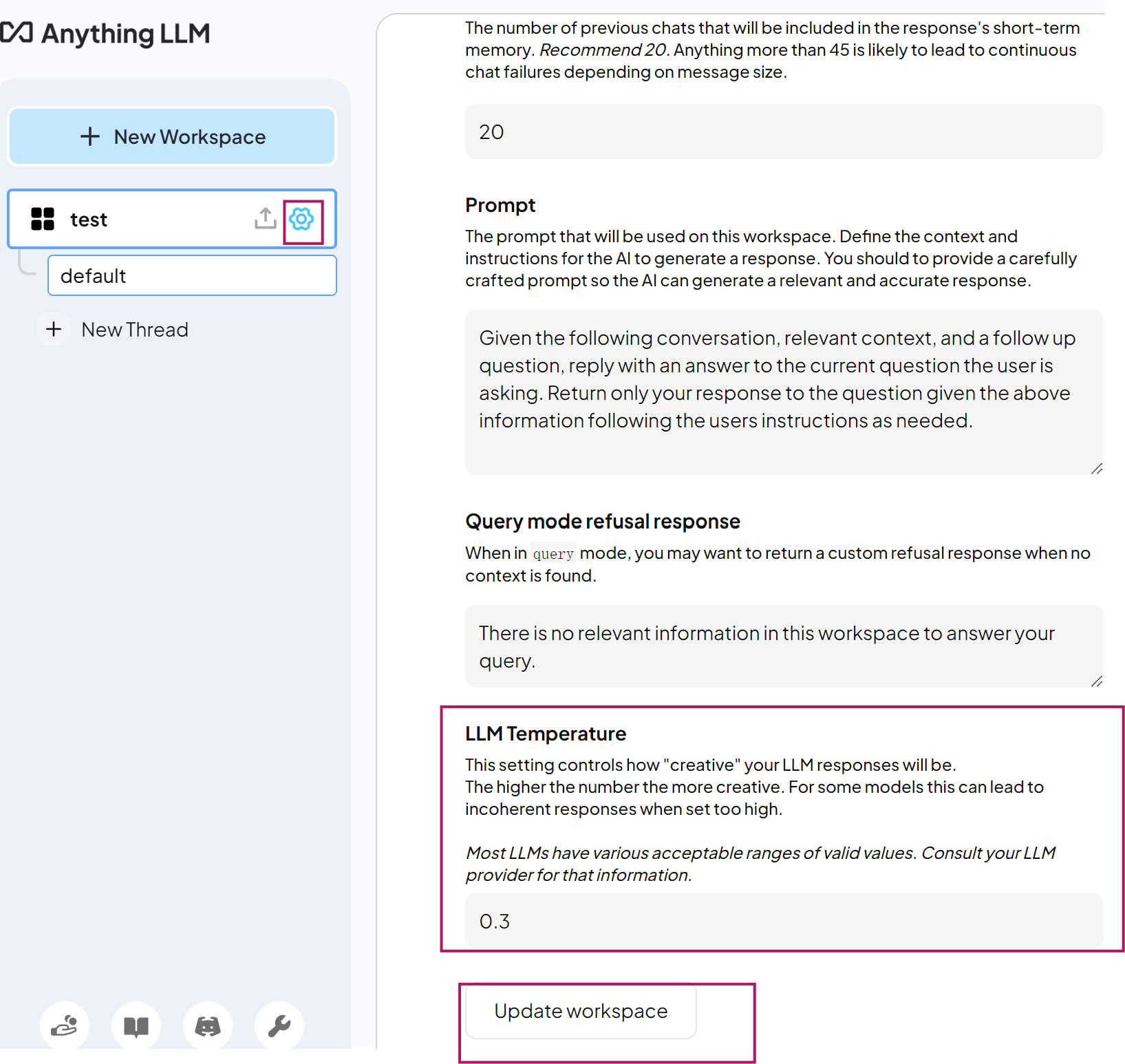Viewport: 1125px width, 1064px height.
Task: Focus the LLM Temperature field showing 0.3
Action: coord(784,921)
